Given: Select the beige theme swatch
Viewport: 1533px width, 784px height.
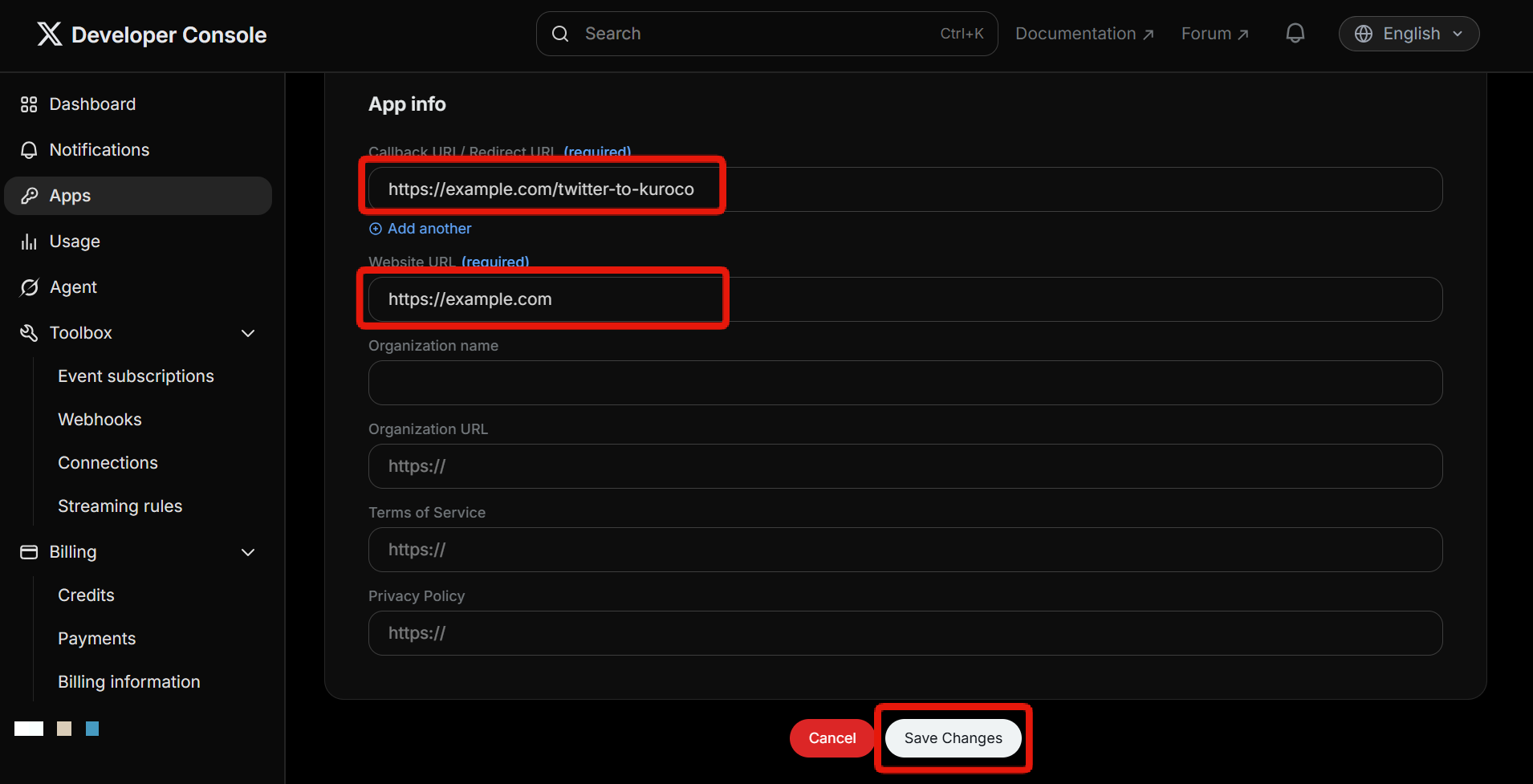Looking at the screenshot, I should tap(64, 729).
